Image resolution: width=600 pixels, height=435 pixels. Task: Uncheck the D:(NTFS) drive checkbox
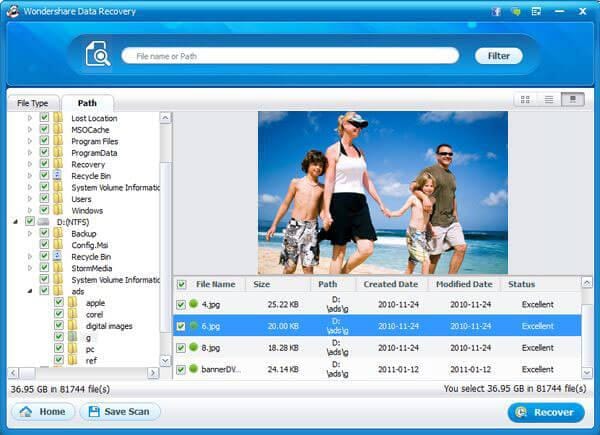(30, 221)
